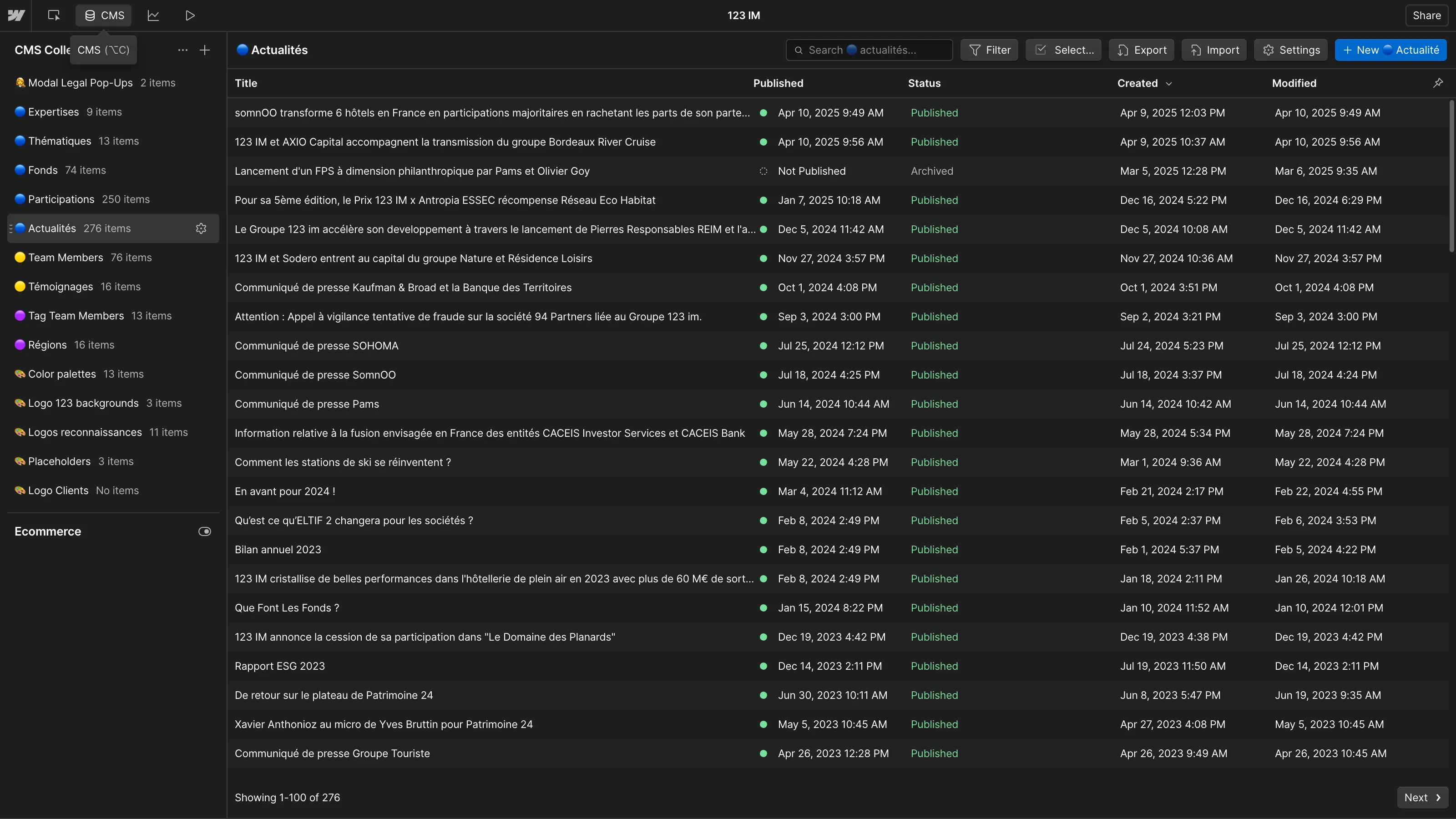Open the Logos reconnaissances collection
Screen dimensions: 1456x819
[x=113, y=432]
